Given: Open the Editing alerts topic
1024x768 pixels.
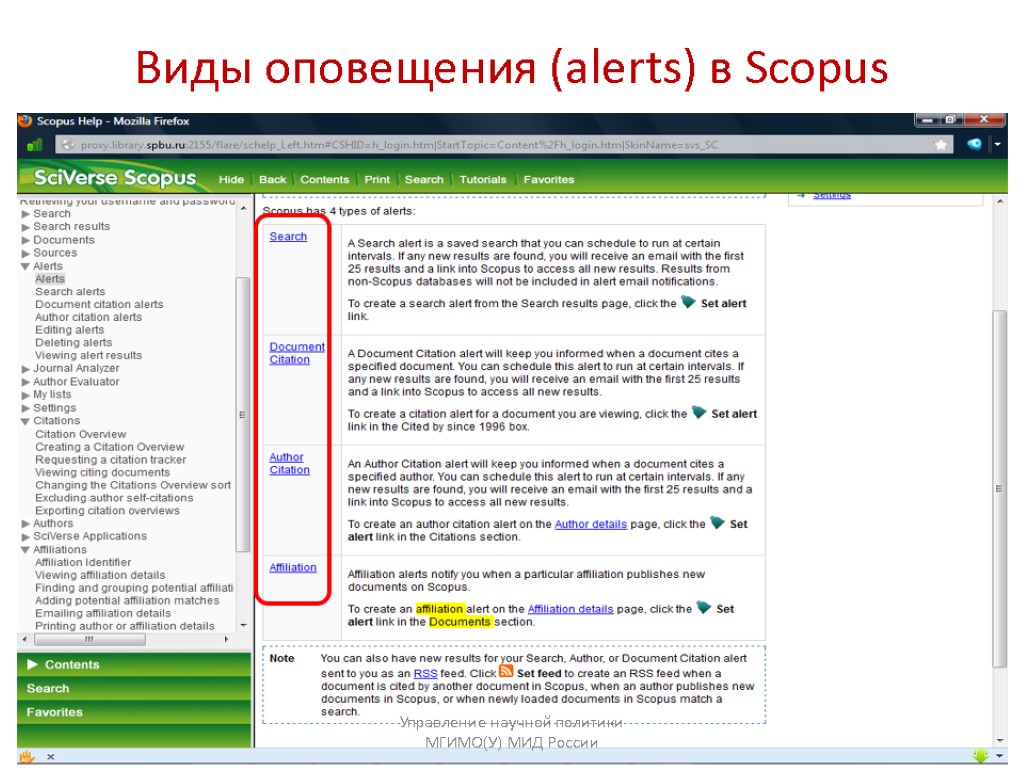Looking at the screenshot, I should tap(69, 330).
